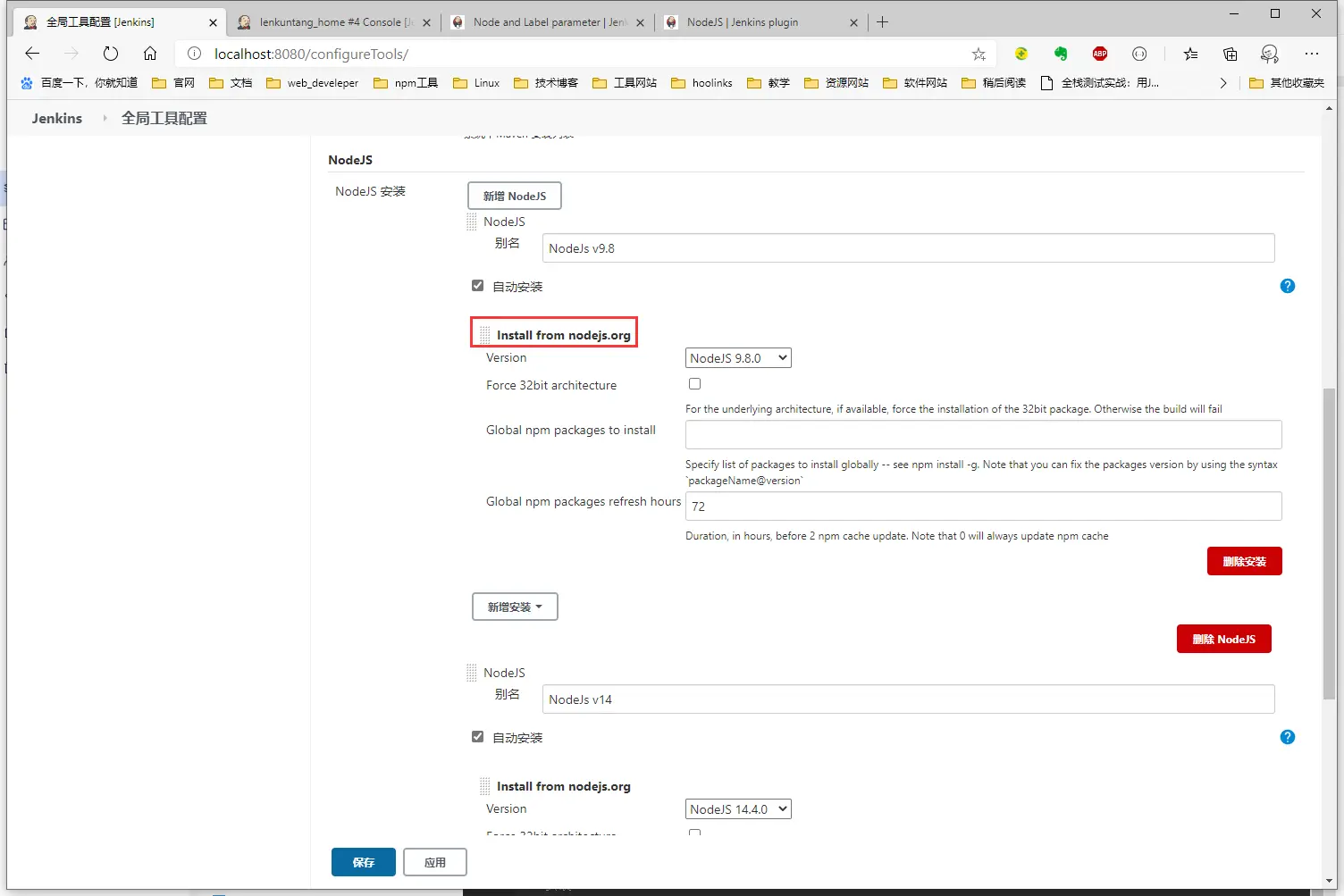Screen dimensions: 1344x896
Task: Focus the 别名 field containing NodeJs v9.8
Action: click(x=908, y=248)
